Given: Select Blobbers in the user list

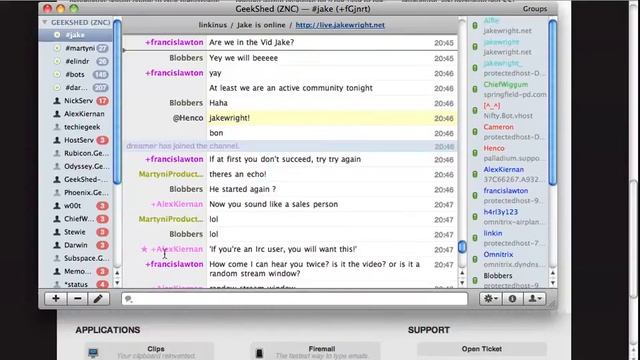Looking at the screenshot, I should [x=498, y=276].
